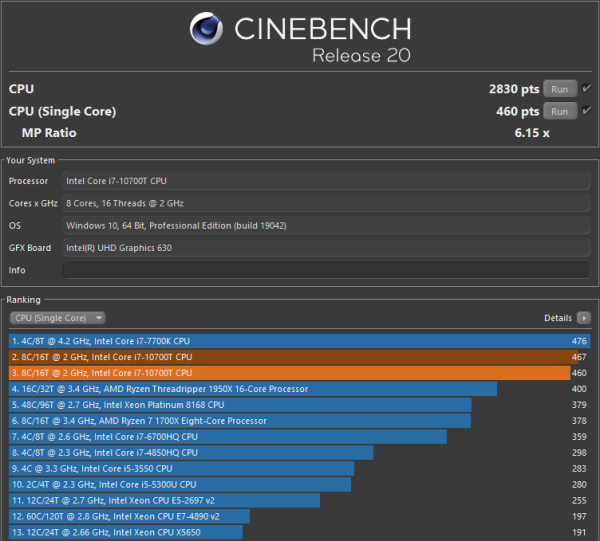The image size is (600, 541).
Task: Run the CPU (Single Core) benchmark
Action: click(x=560, y=111)
